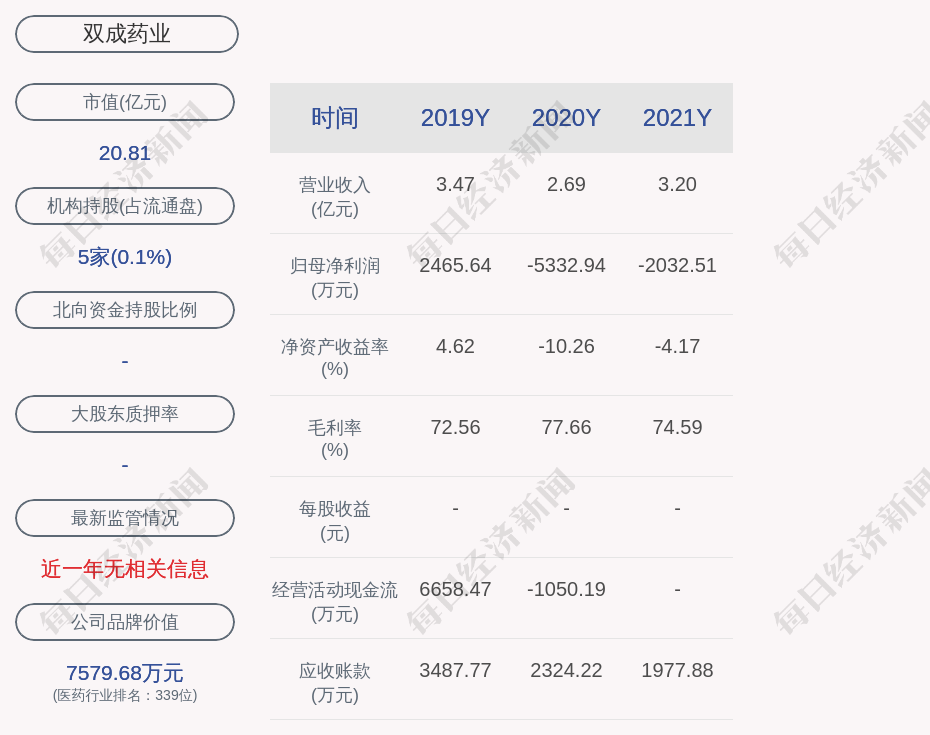
Task: Click the 应收账款(万元) row label
Action: [x=335, y=683]
